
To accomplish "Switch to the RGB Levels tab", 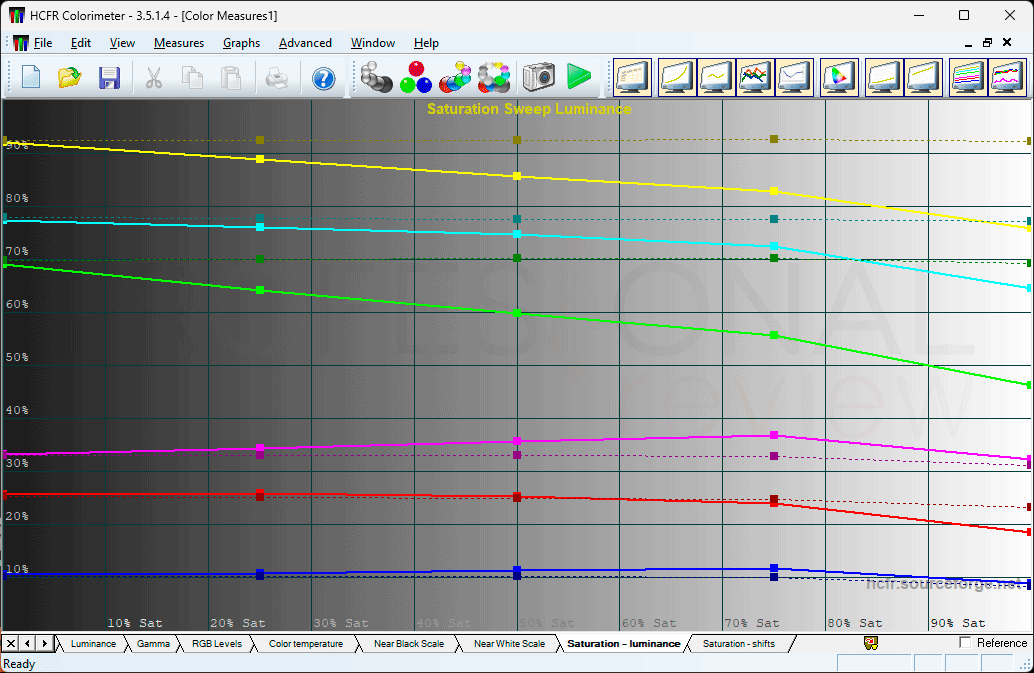I will [216, 644].
